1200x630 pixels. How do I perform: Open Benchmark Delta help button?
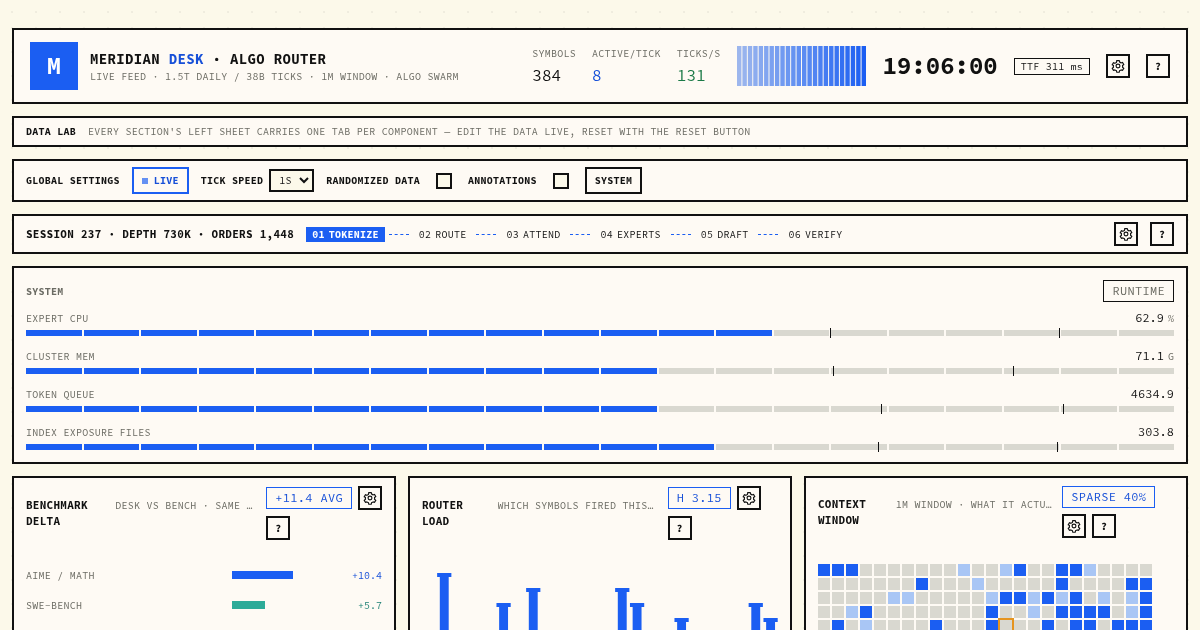pos(278,528)
